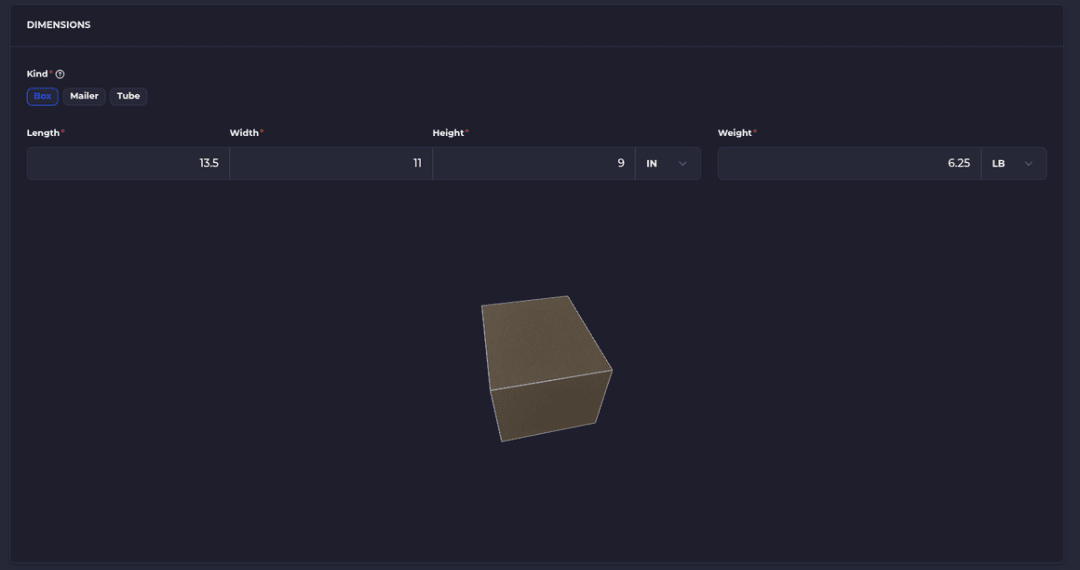Choose the Tube package kind
Viewport: 1080px width, 570px height.
(x=128, y=96)
